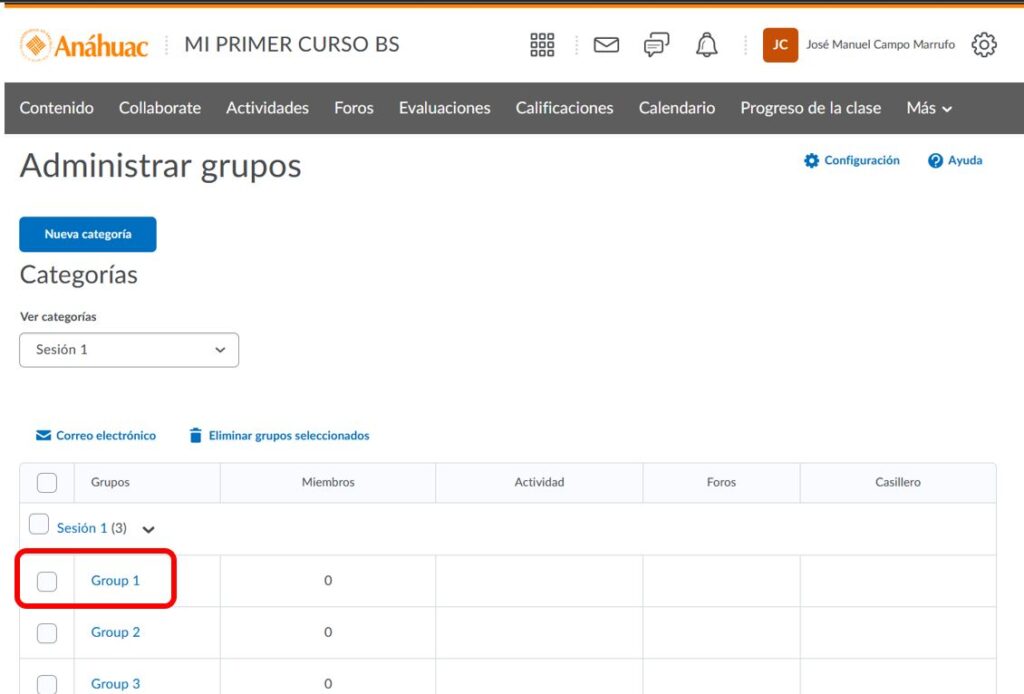This screenshot has width=1024, height=694.
Task: Check the Group 1 checkbox
Action: point(47,581)
